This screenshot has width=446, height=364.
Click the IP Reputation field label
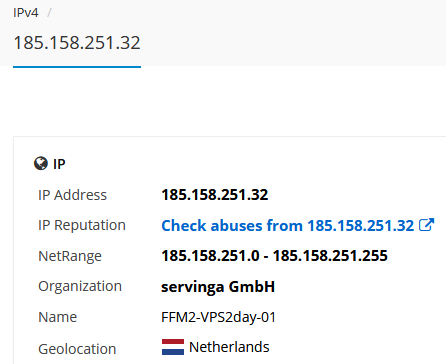tap(82, 226)
